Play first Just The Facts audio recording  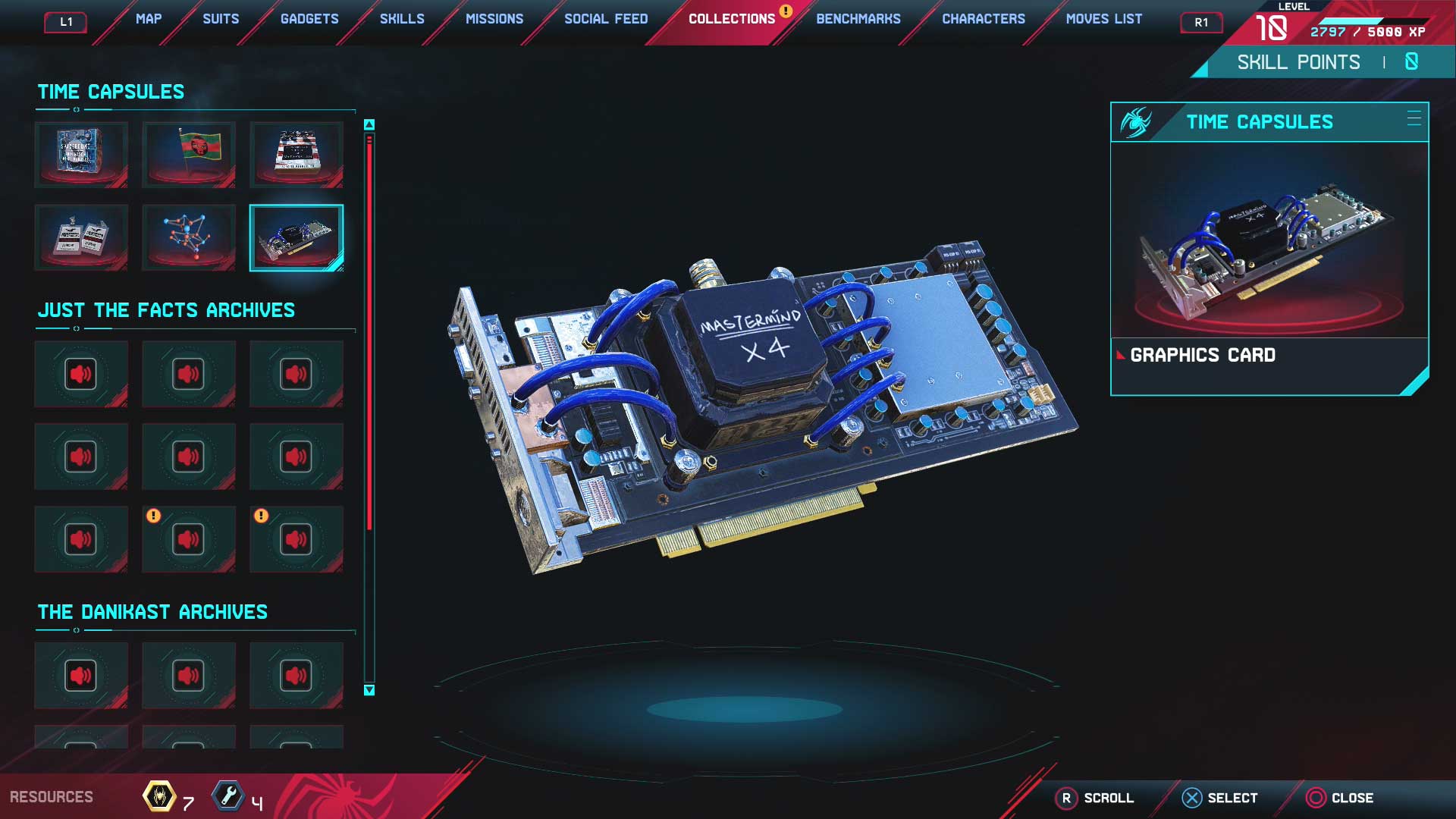[81, 374]
